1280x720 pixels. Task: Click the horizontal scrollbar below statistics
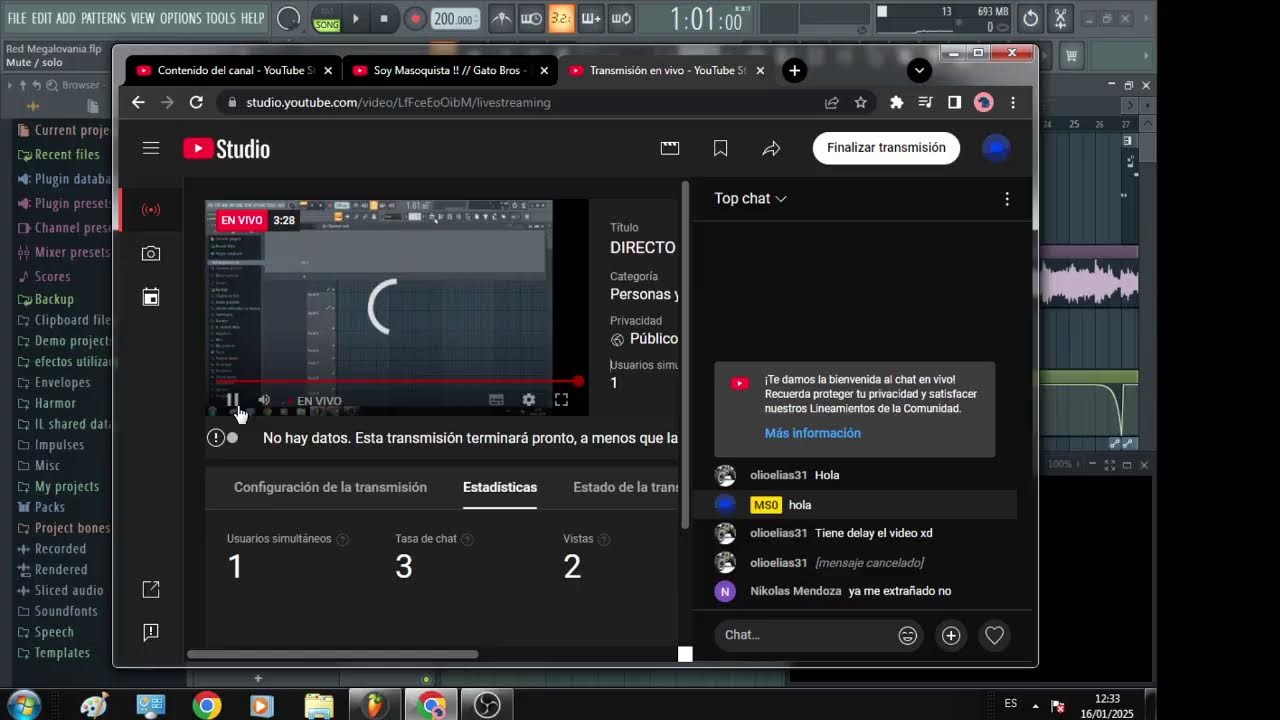[x=332, y=655]
